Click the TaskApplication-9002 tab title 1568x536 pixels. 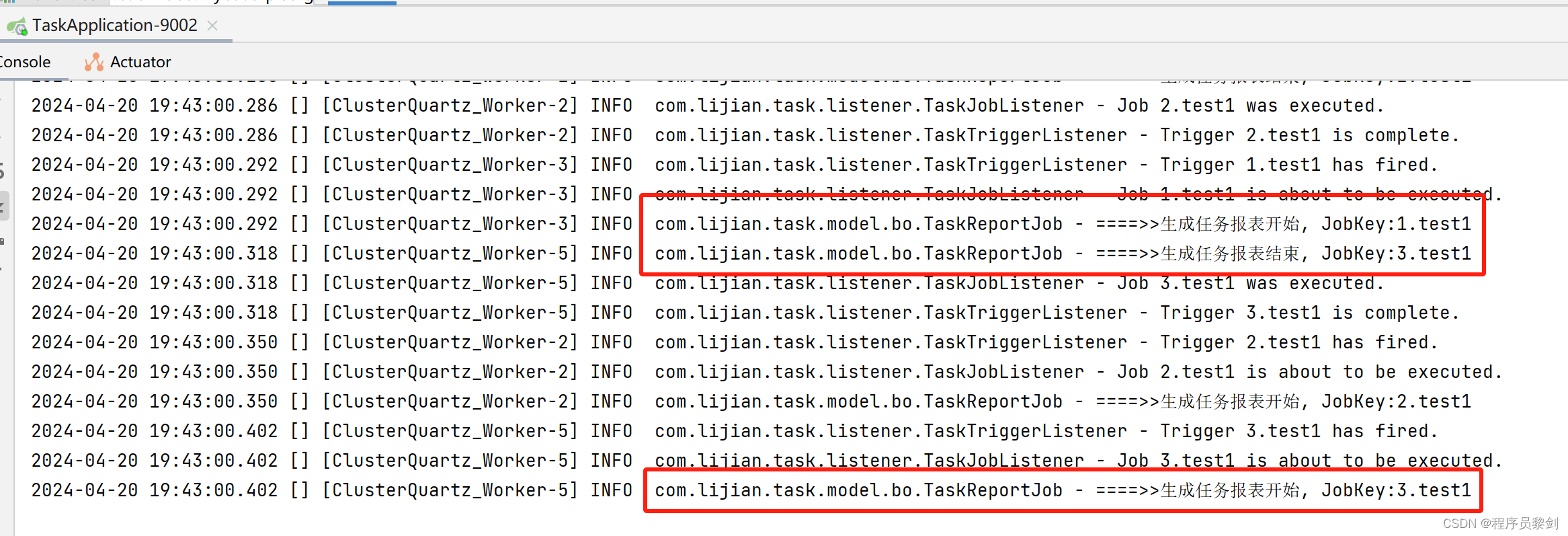[114, 26]
